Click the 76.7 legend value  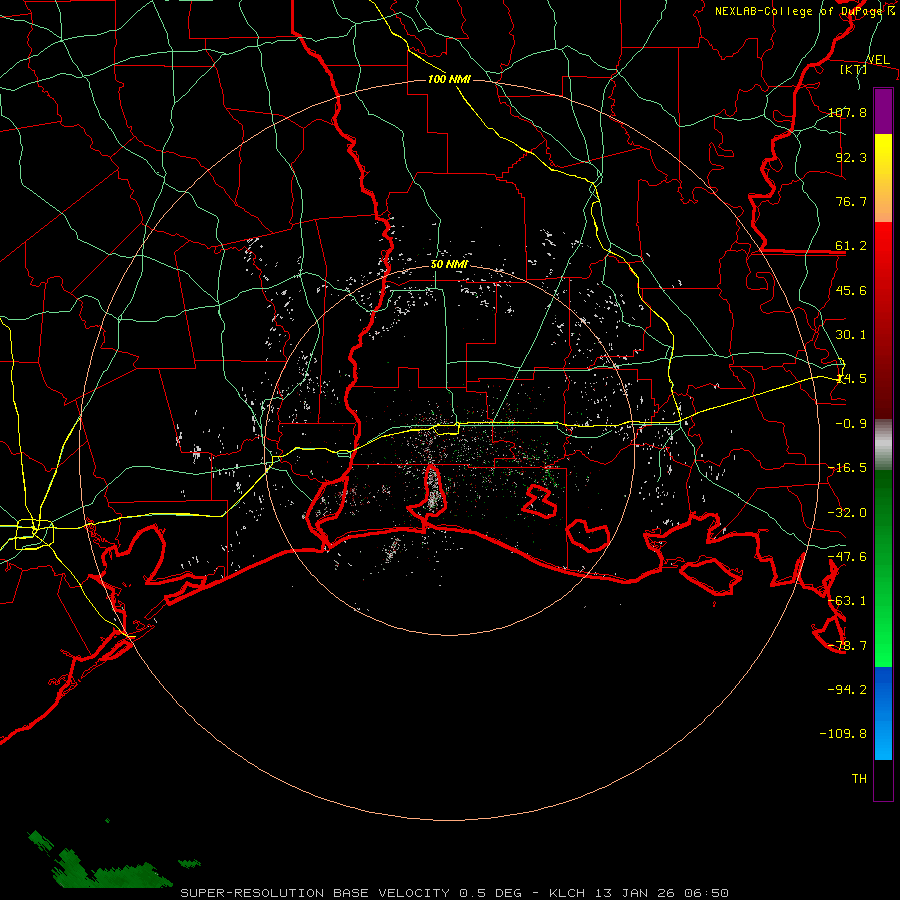pyautogui.click(x=851, y=201)
